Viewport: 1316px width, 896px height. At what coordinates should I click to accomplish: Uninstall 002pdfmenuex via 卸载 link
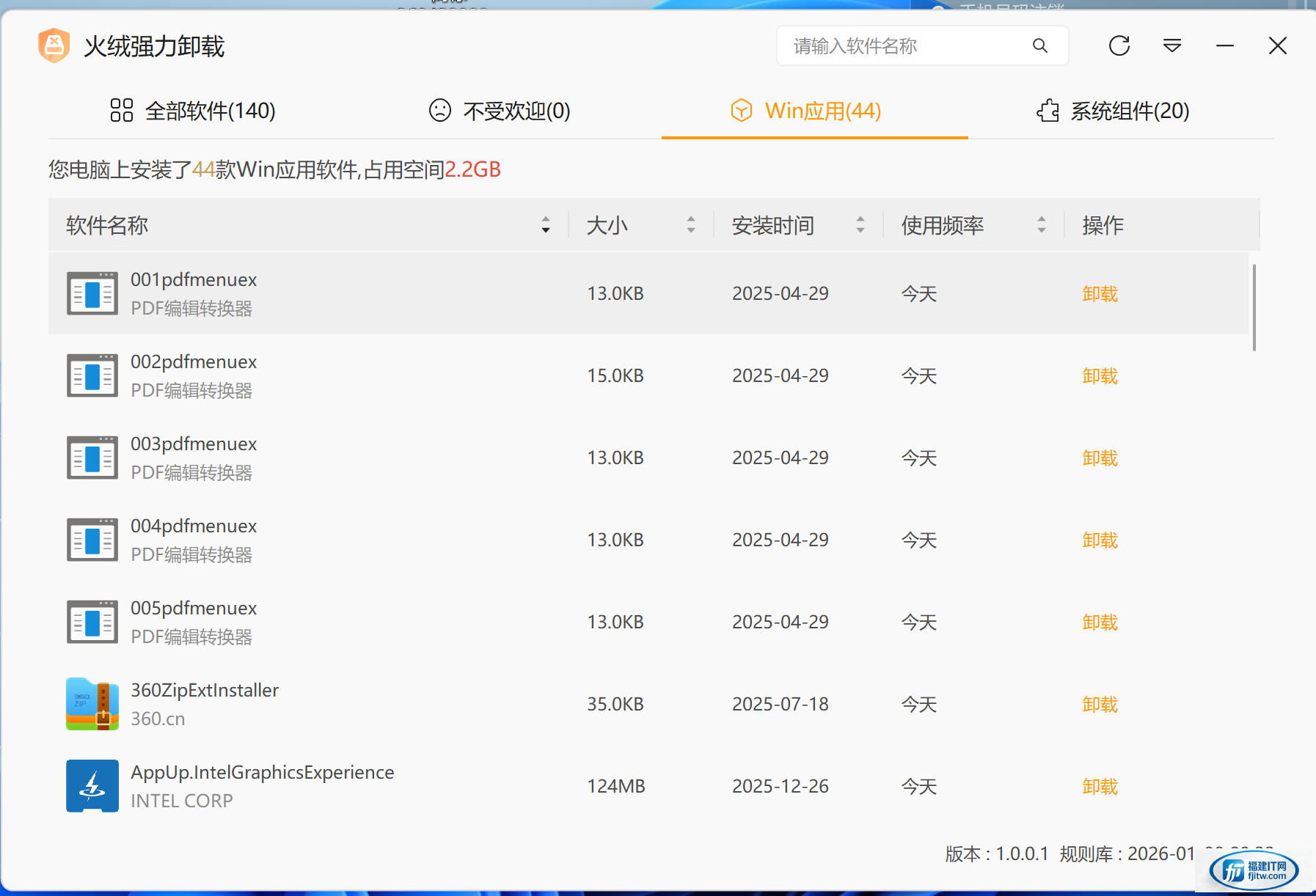[x=1100, y=376]
